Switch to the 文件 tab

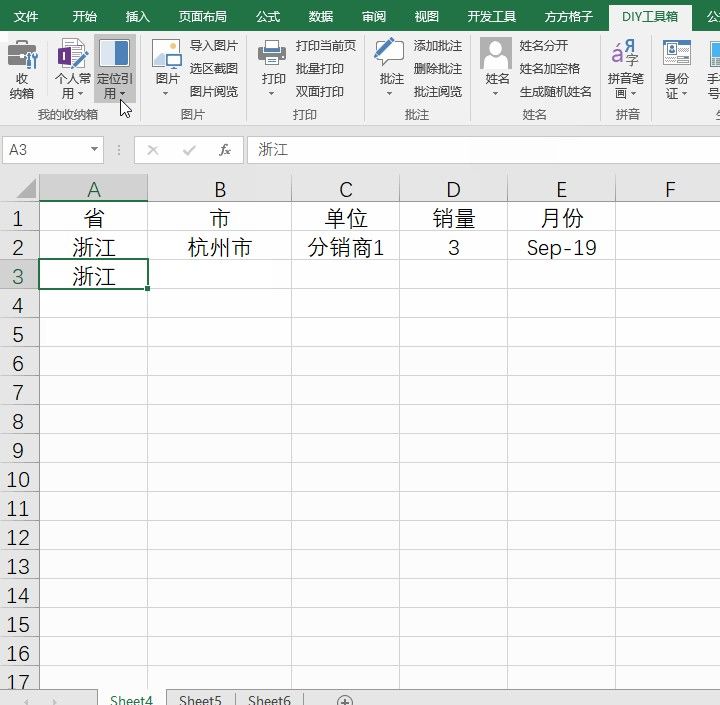26,17
